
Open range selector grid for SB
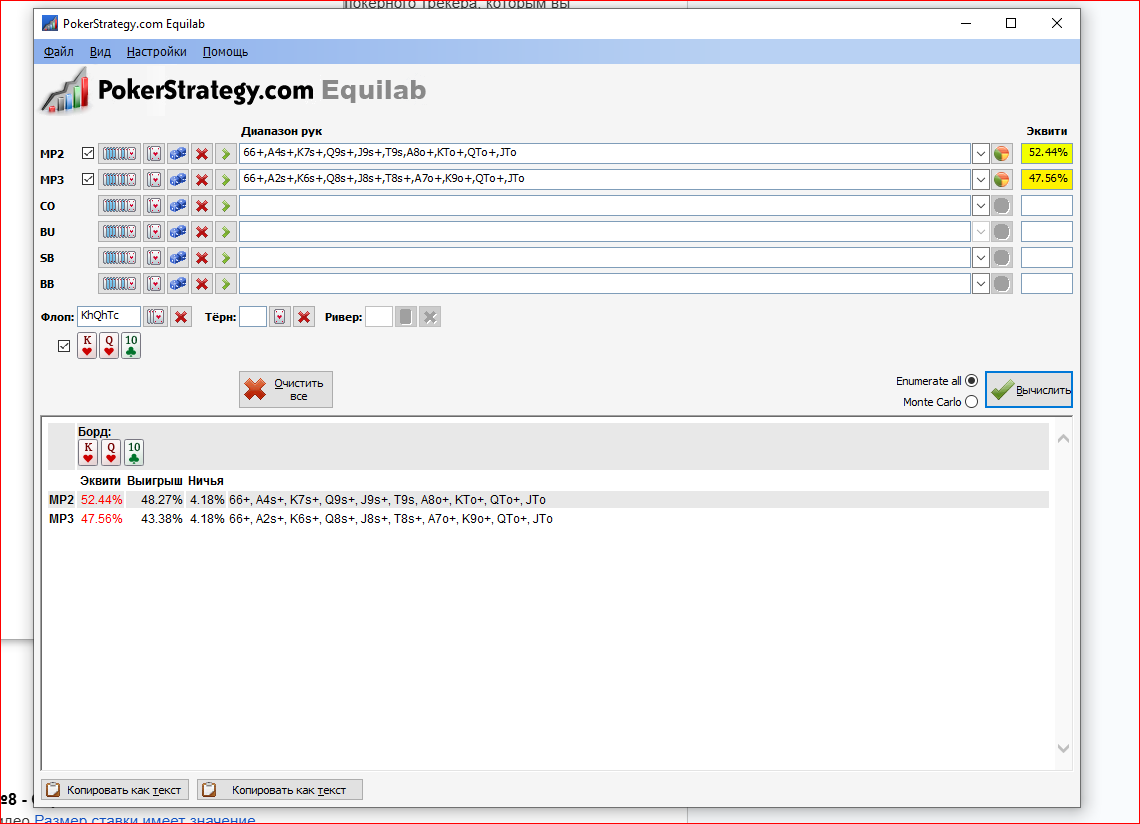[119, 258]
